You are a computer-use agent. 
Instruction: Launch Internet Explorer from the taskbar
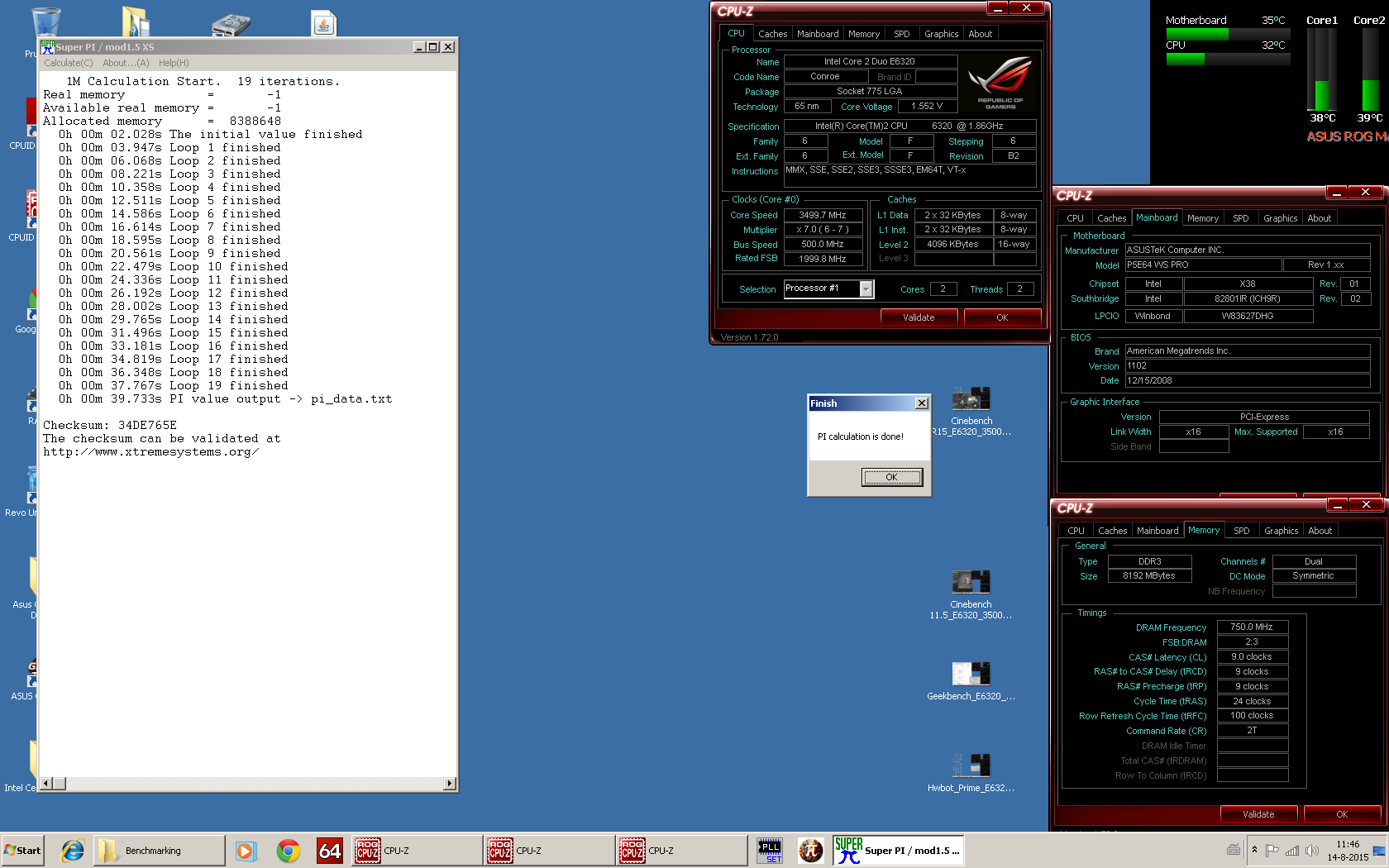coord(73,850)
